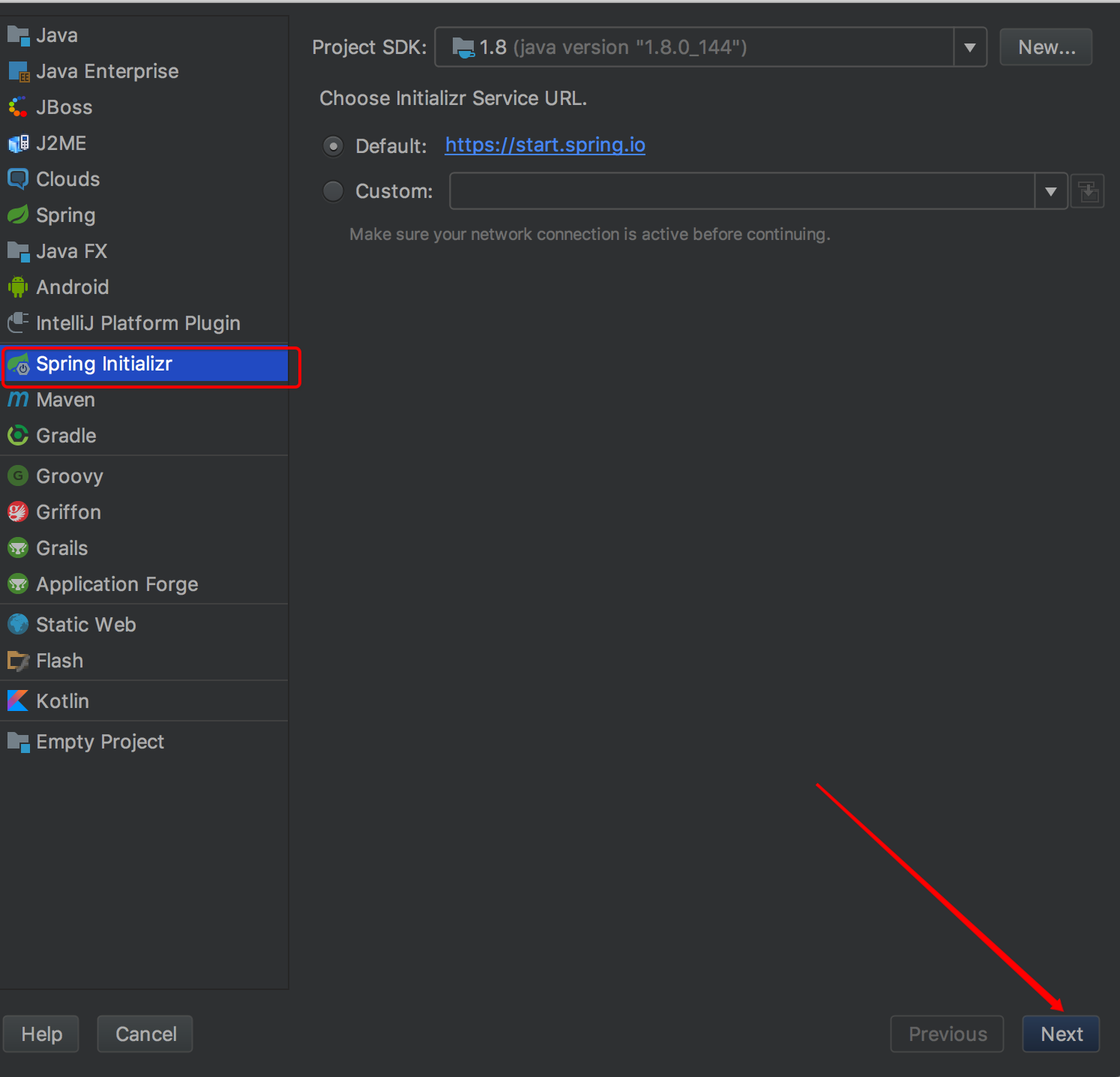Choose the Java Enterprise project type
Viewport: 1120px width, 1077px height.
tap(144, 71)
